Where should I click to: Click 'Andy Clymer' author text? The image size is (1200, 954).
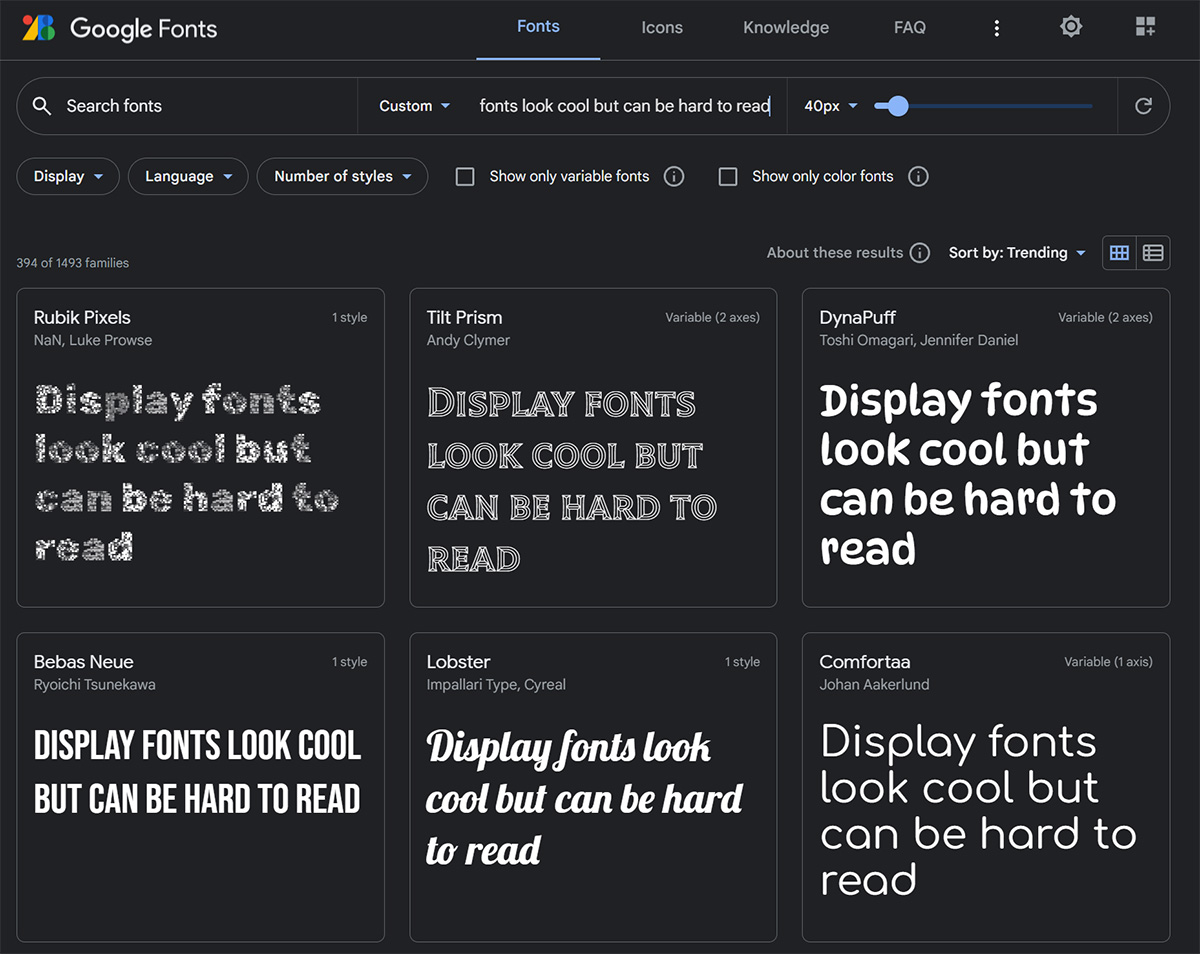(468, 340)
